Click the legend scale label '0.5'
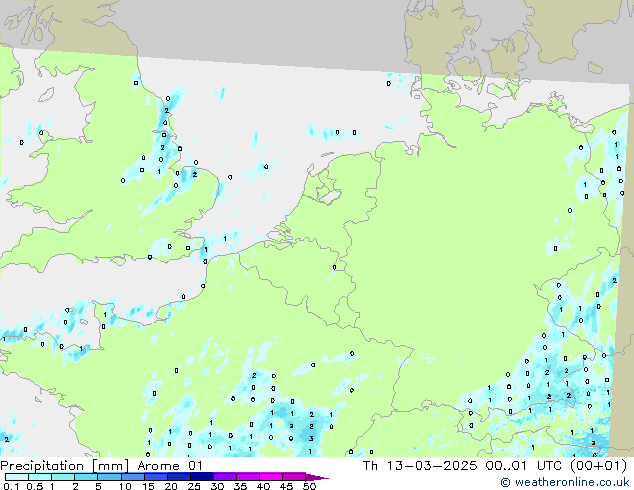 coord(35,486)
